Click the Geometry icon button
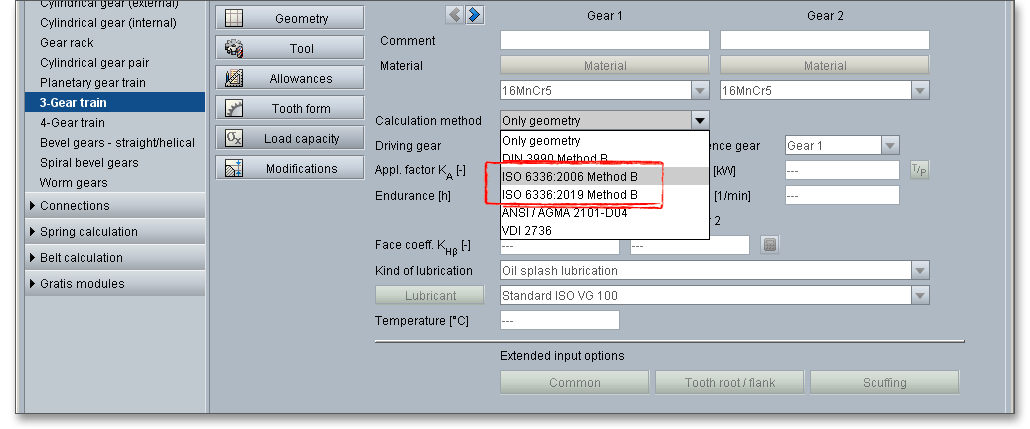 pos(235,19)
